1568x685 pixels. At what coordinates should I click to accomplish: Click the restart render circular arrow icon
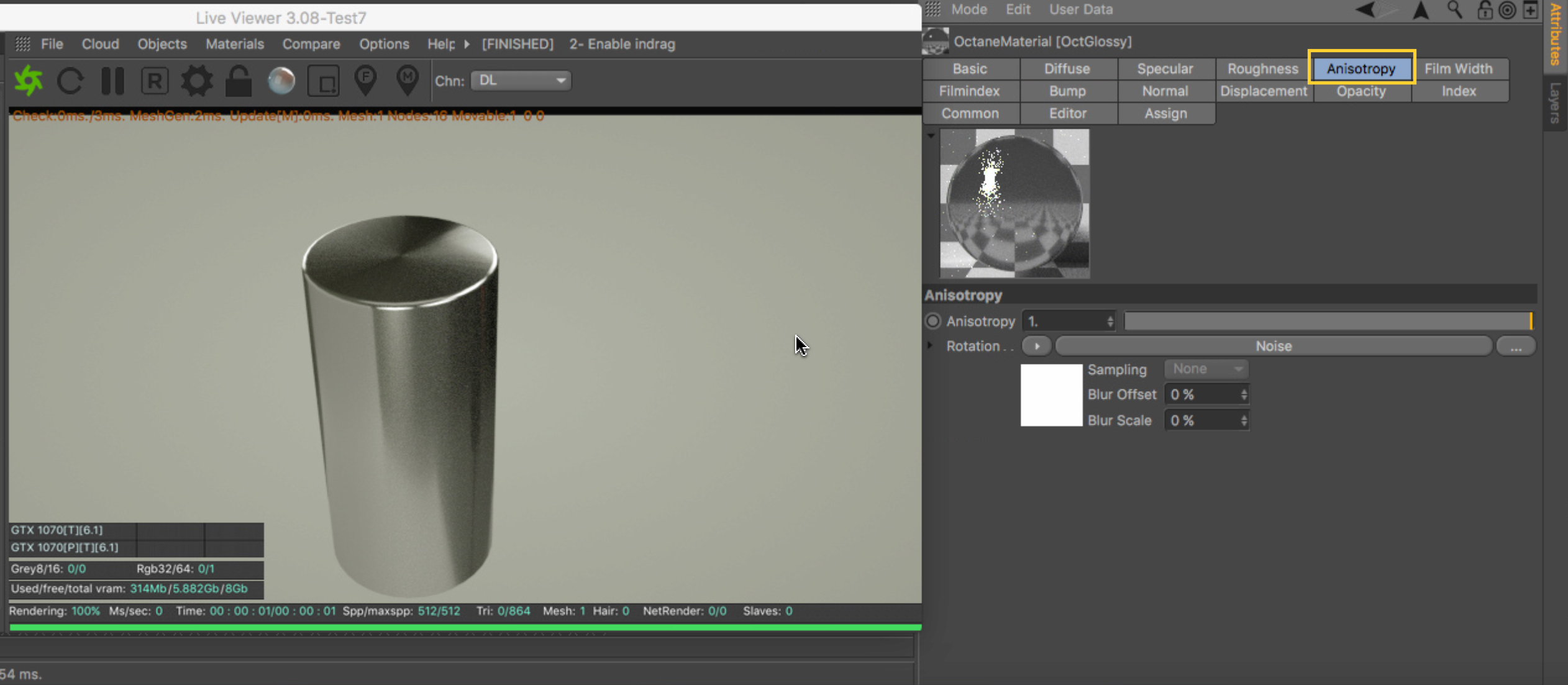click(70, 81)
